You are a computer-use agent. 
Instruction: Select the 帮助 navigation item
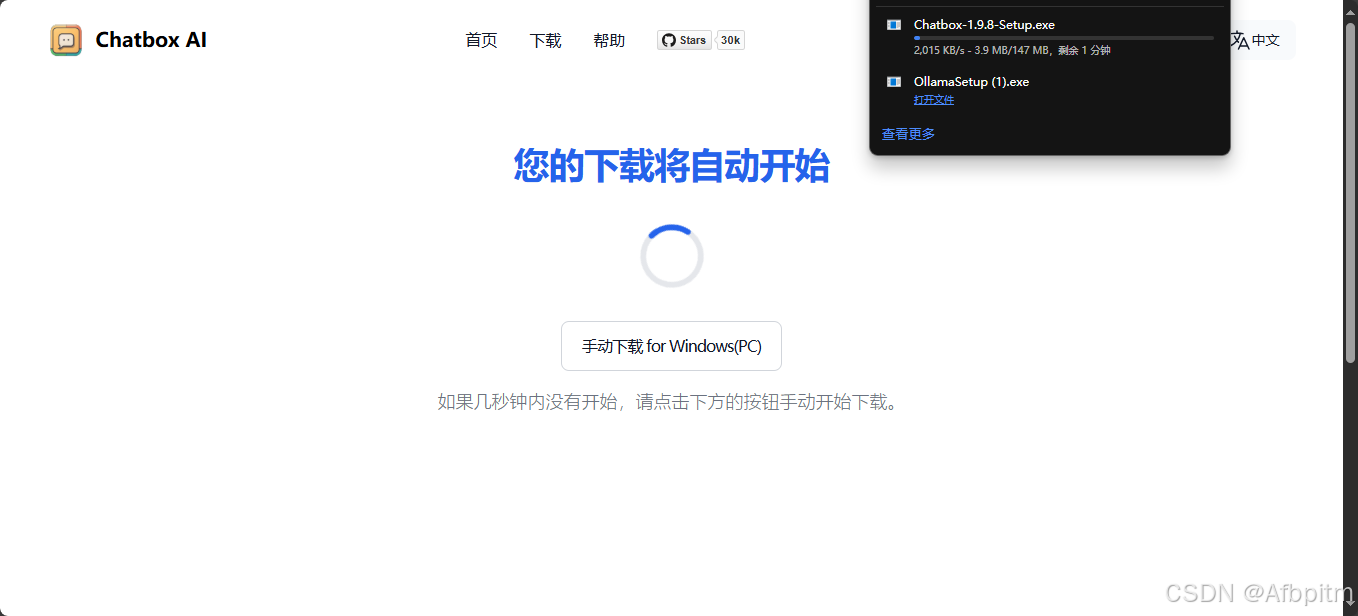tap(609, 40)
